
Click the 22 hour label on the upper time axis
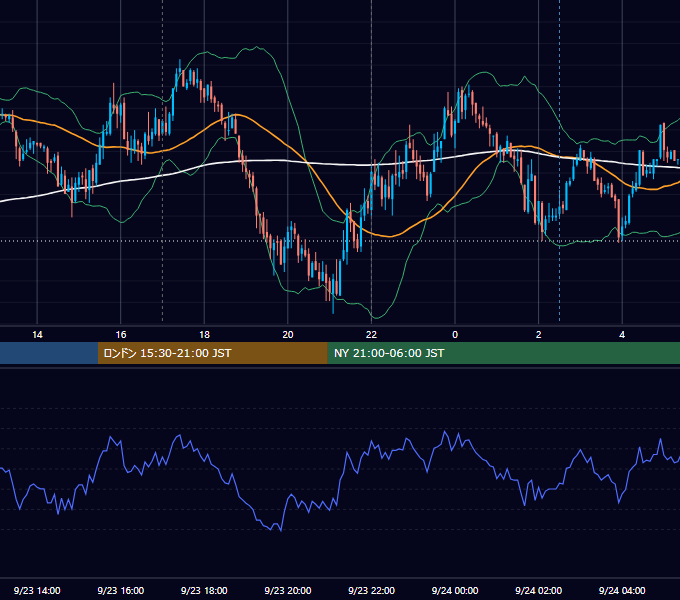[x=371, y=335]
